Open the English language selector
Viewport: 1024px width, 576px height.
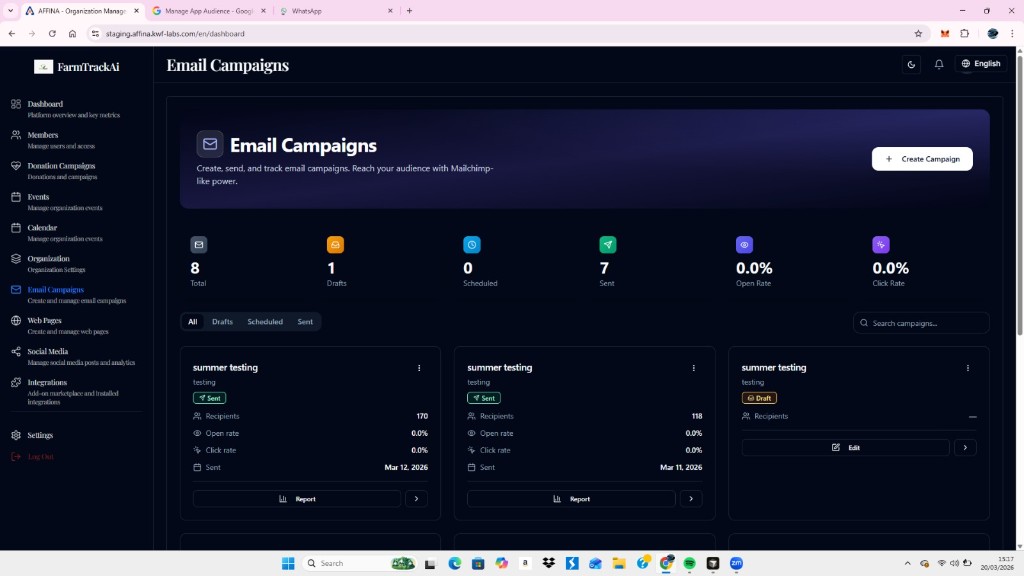tap(979, 63)
